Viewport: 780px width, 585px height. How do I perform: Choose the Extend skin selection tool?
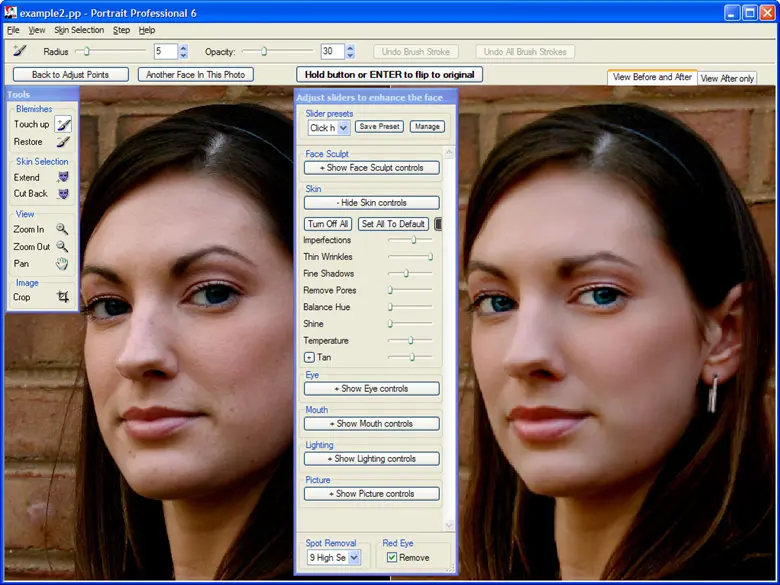point(63,177)
